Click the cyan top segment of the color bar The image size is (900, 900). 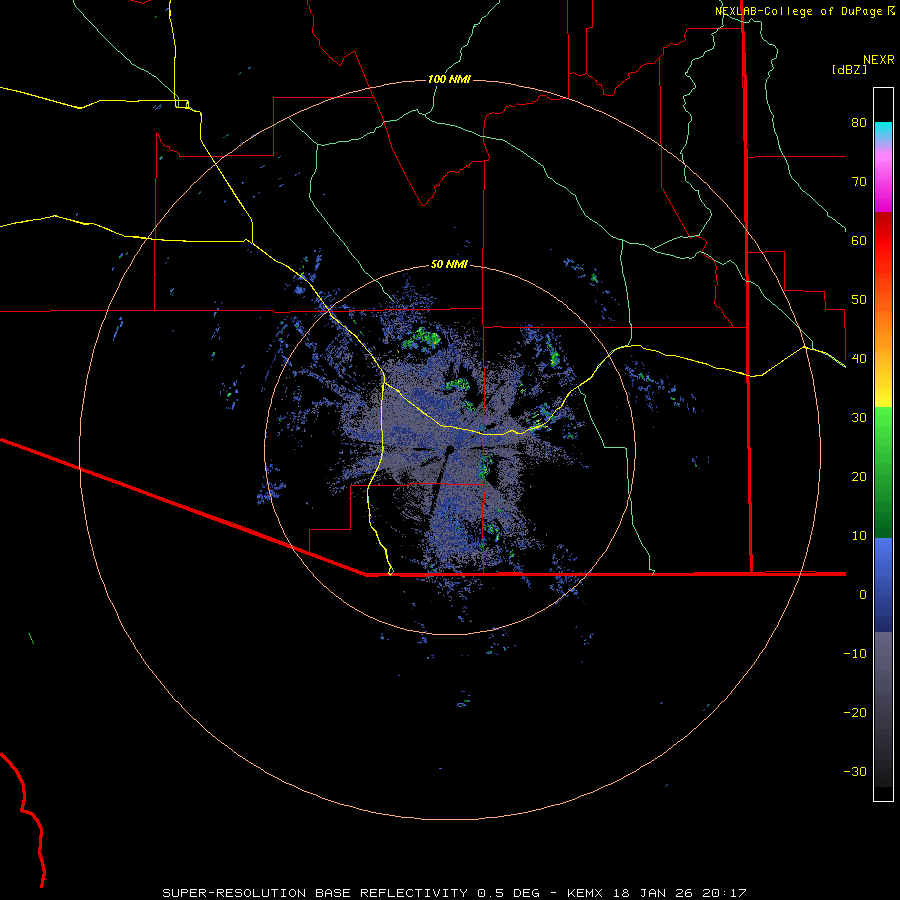pos(883,131)
